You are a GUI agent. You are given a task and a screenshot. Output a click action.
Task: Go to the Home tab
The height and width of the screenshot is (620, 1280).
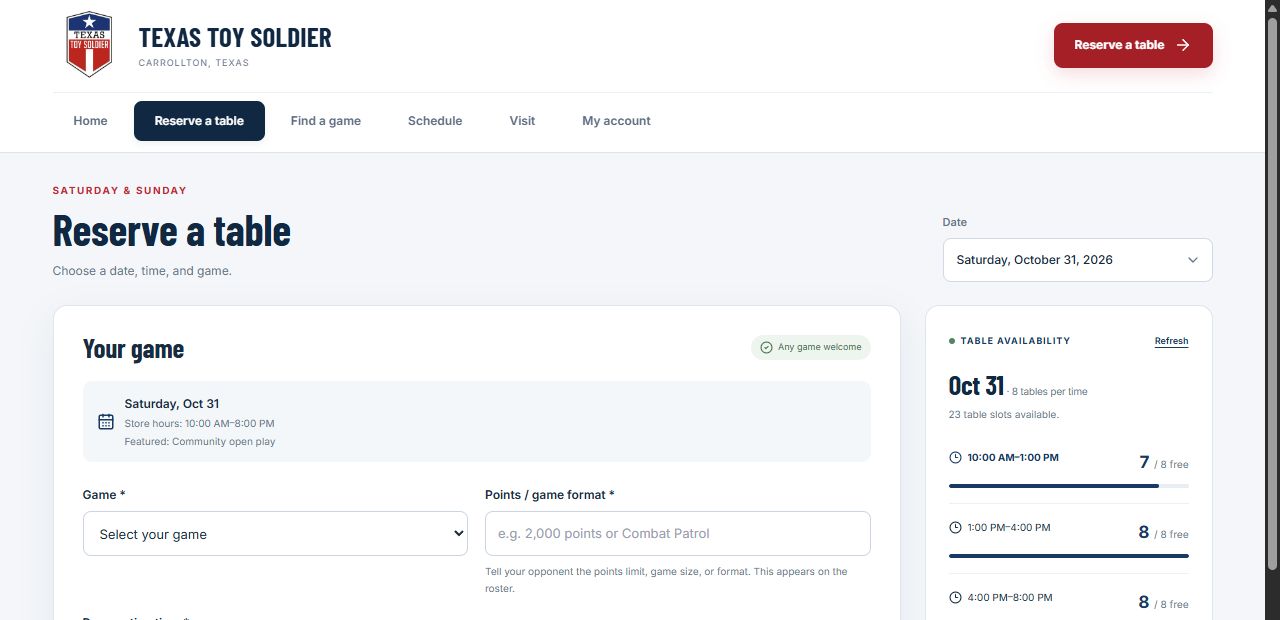pyautogui.click(x=90, y=121)
